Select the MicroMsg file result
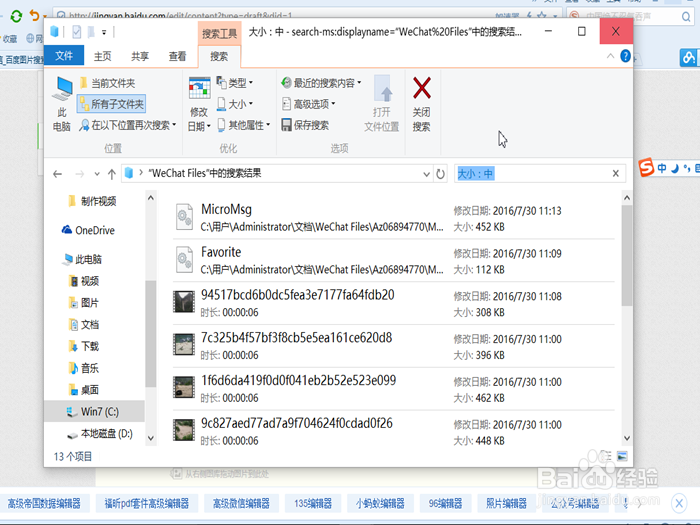 [x=393, y=217]
